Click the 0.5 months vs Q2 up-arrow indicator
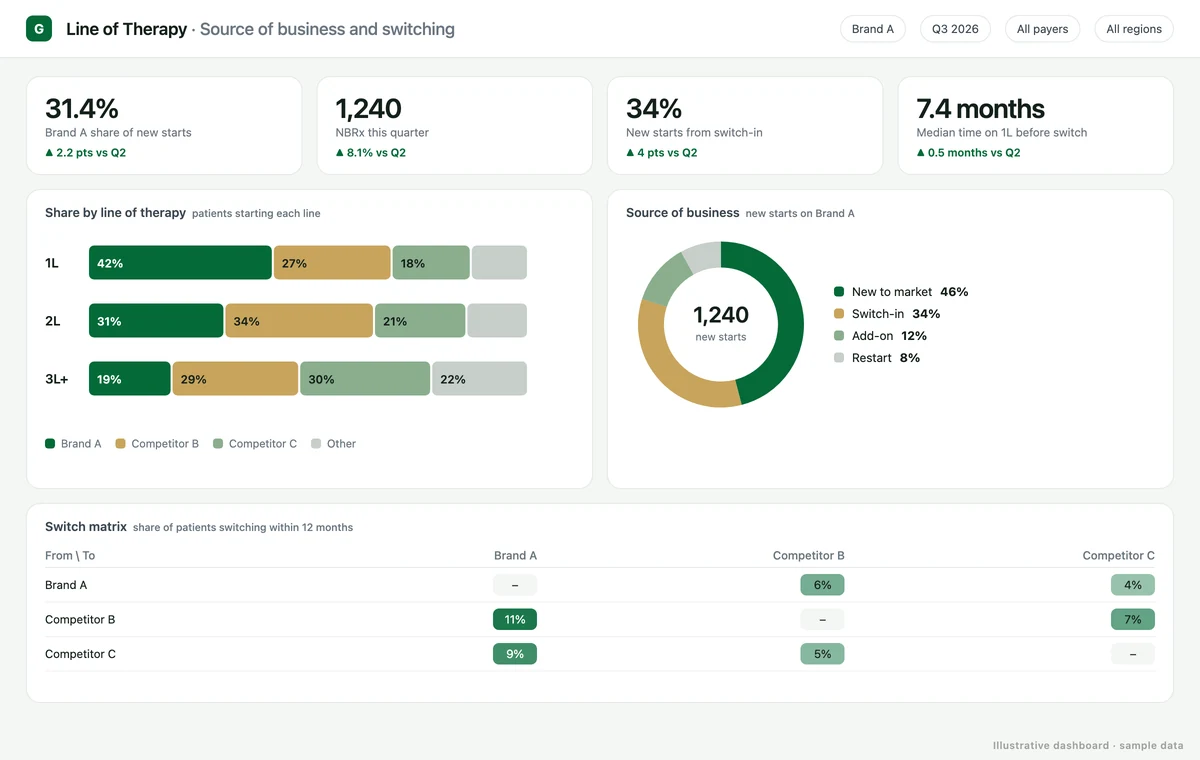 pyautogui.click(x=968, y=153)
